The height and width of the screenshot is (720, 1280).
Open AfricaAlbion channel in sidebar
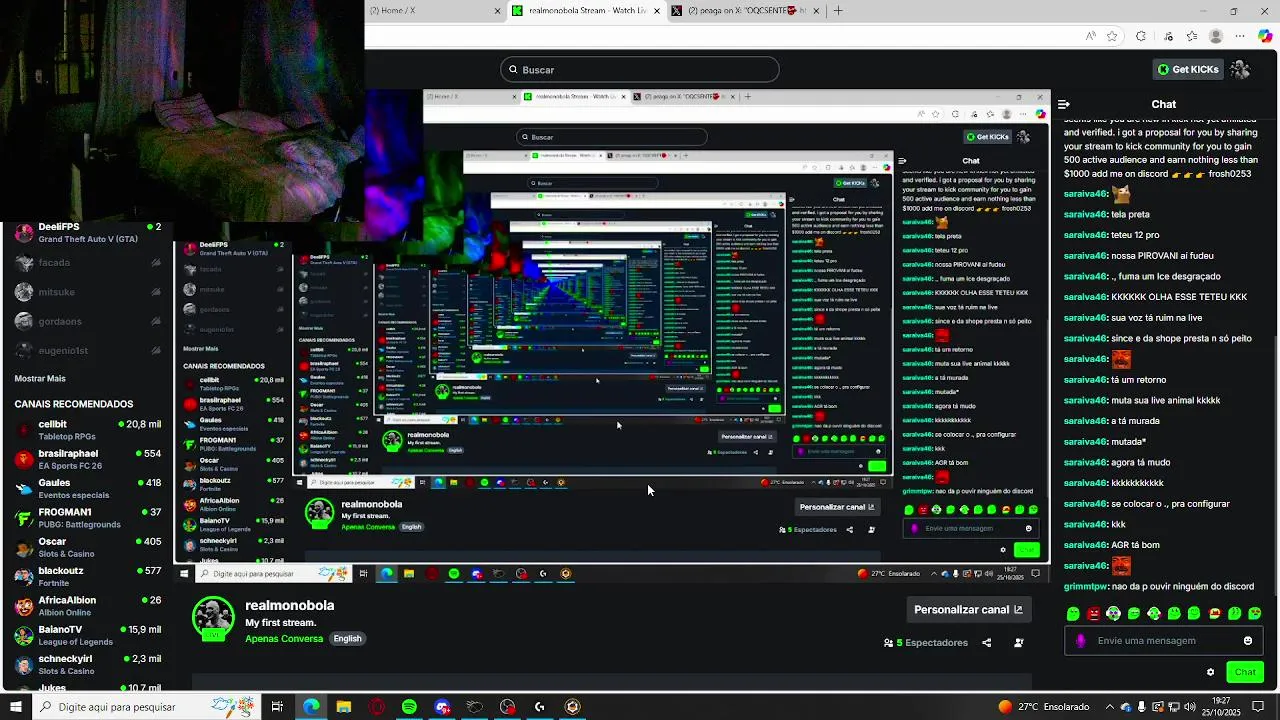87,606
